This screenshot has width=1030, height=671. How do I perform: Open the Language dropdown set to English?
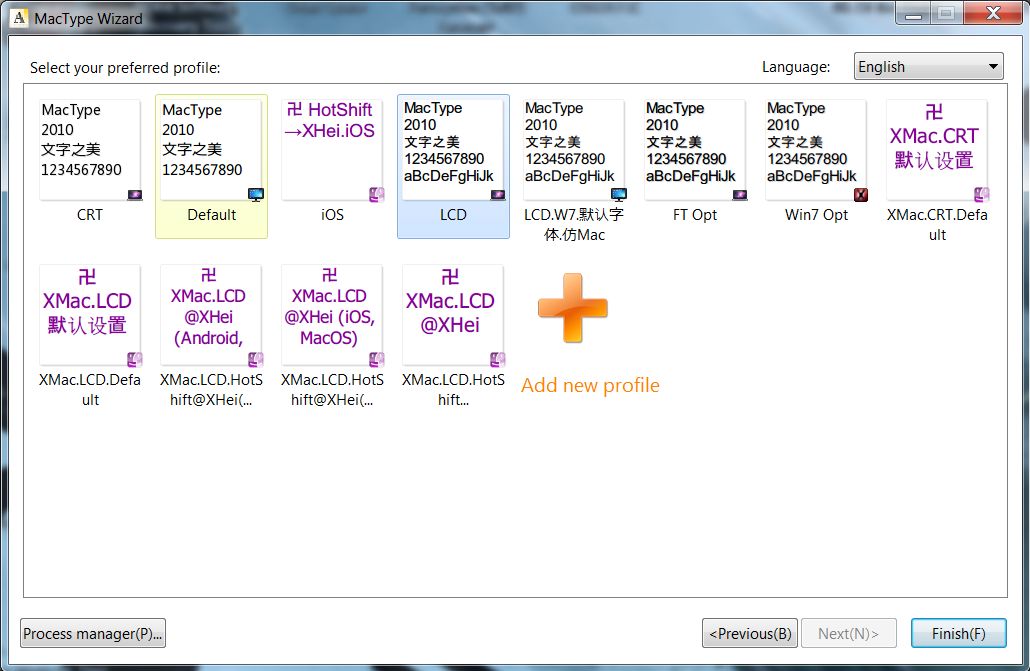[x=928, y=66]
